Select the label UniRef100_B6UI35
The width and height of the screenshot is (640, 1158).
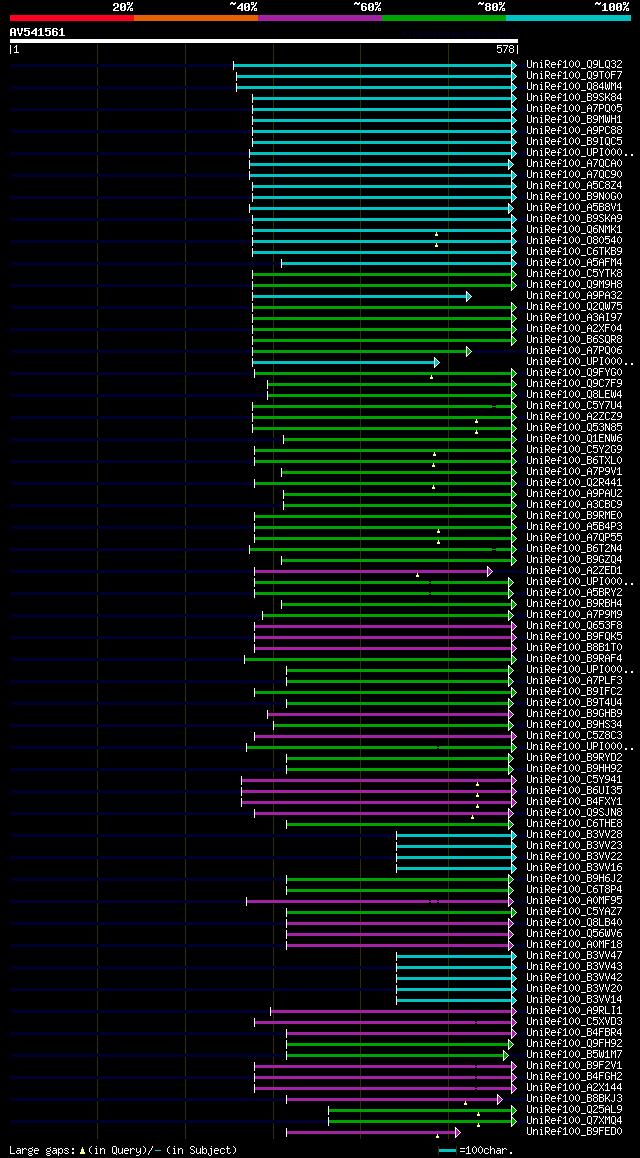574,791
